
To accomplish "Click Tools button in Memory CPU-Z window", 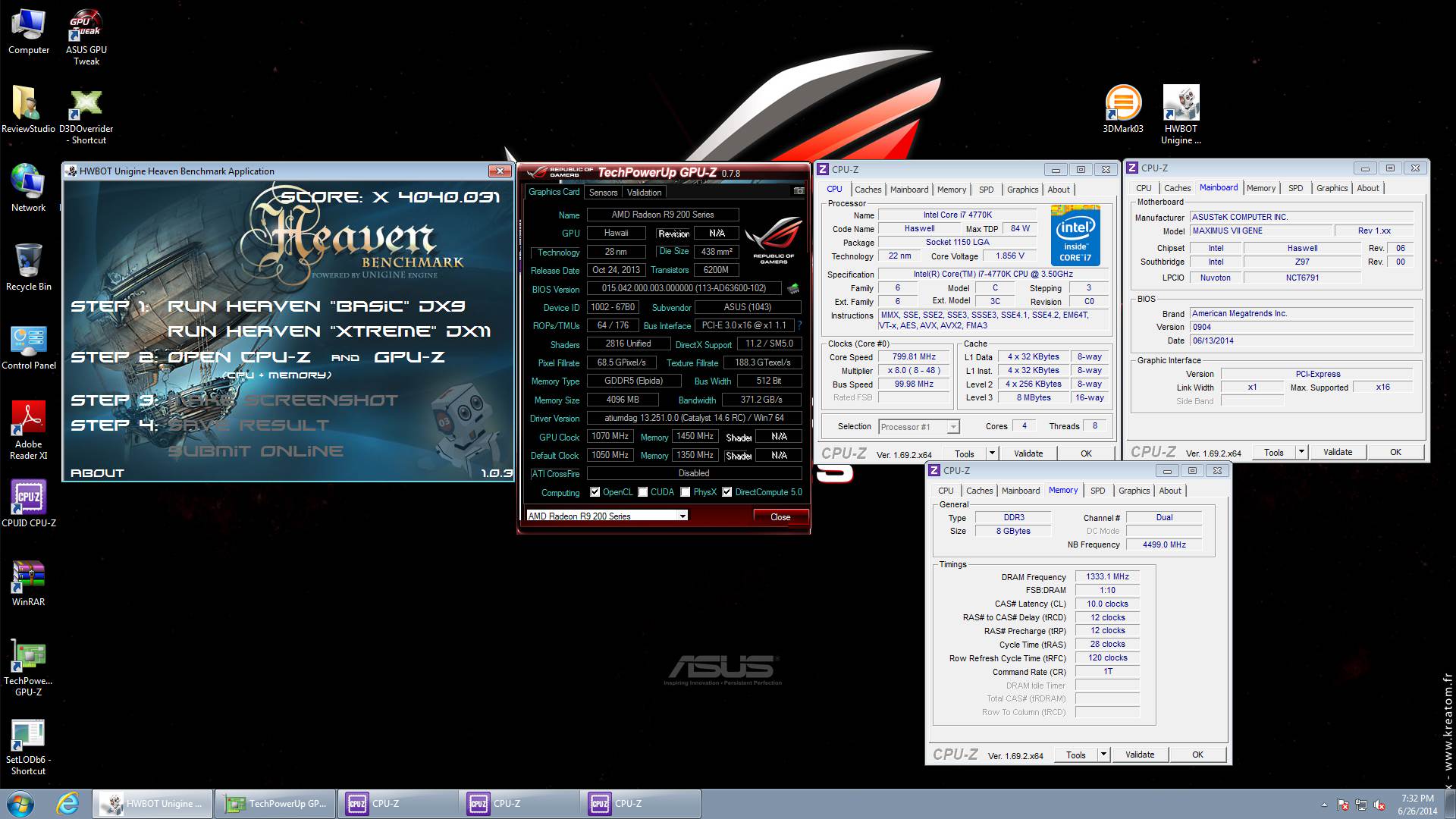I will pyautogui.click(x=1075, y=755).
